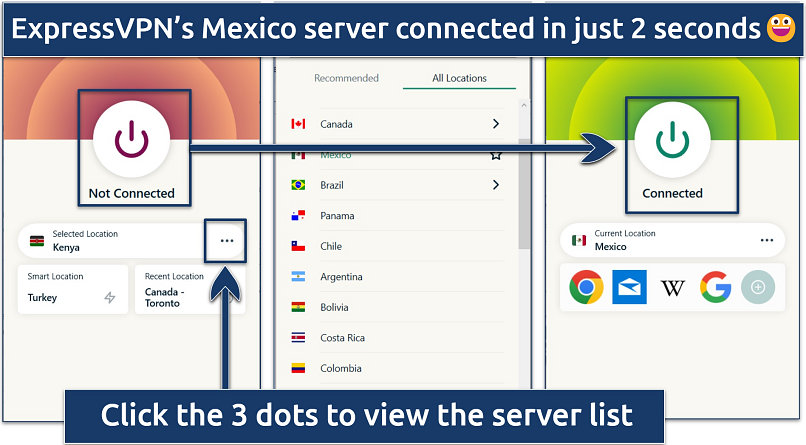The height and width of the screenshot is (445, 806).
Task: Choose Argentina from the server list
Action: point(397,277)
